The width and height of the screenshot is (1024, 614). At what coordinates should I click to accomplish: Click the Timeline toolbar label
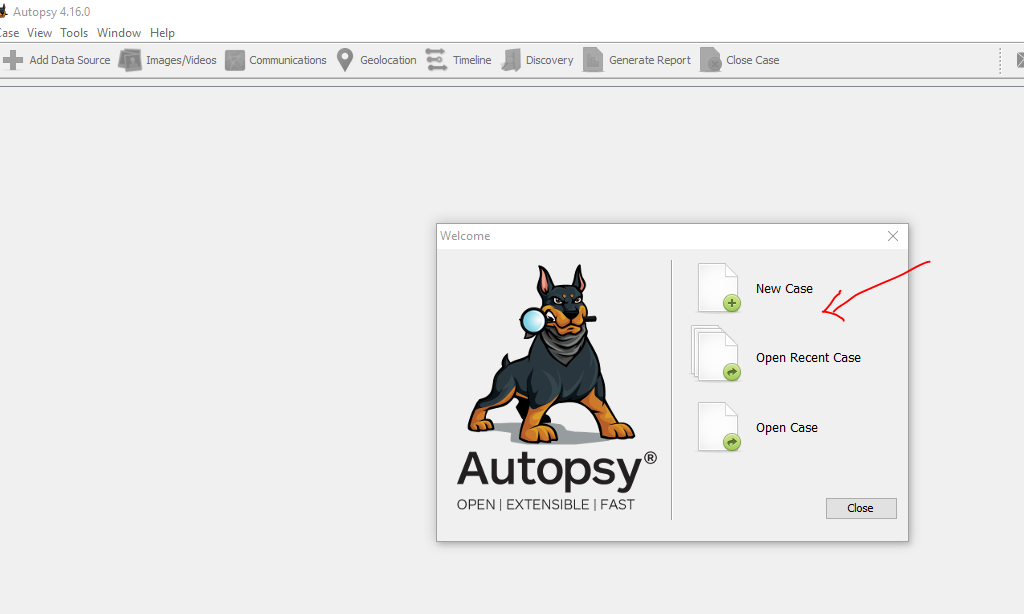pos(472,60)
